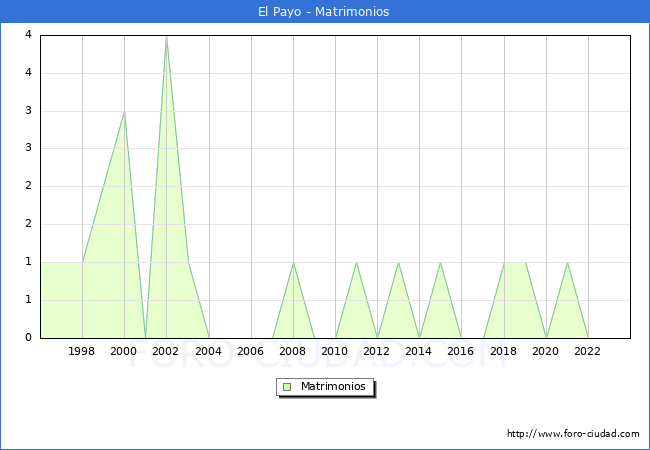Click the 2006 x-axis label
Screen dimensions: 650x450
(250, 351)
